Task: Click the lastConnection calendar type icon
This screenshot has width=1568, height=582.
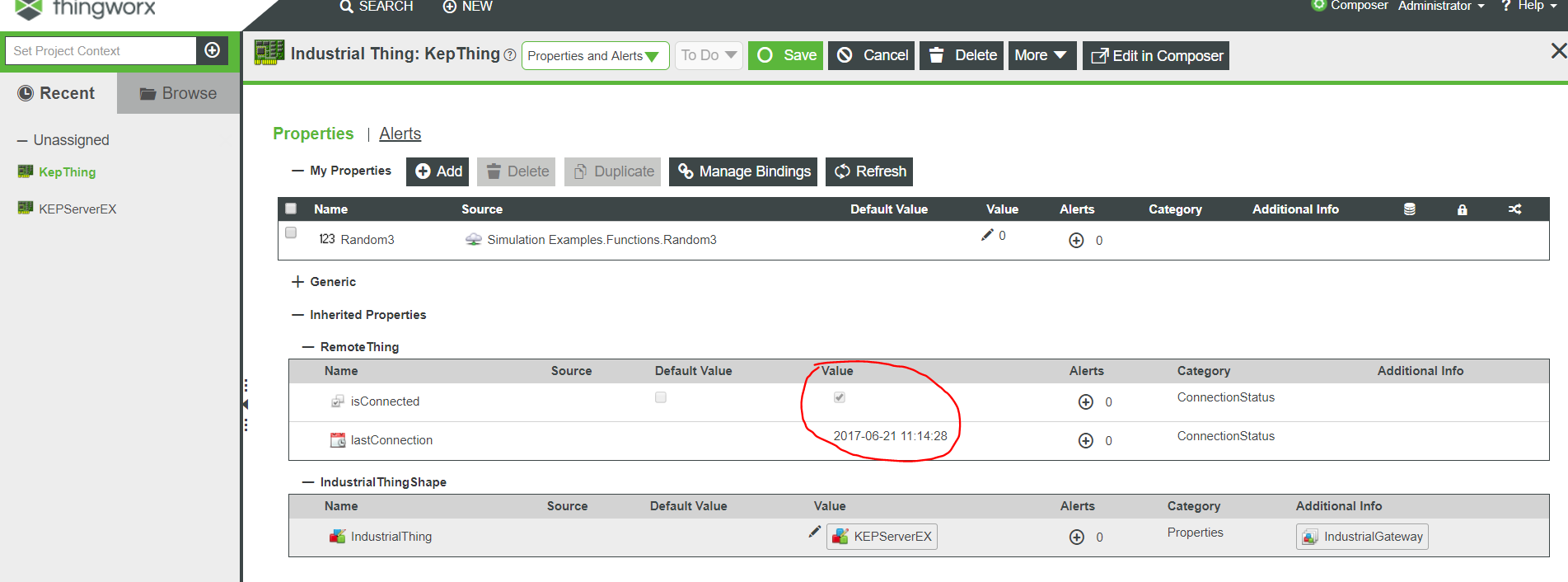Action: (338, 440)
